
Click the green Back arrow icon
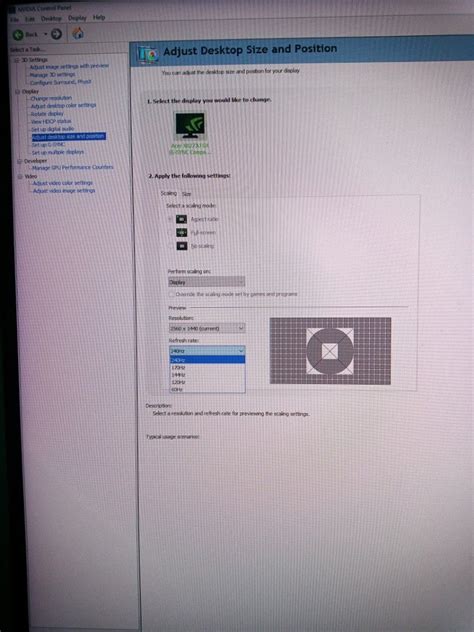18,35
